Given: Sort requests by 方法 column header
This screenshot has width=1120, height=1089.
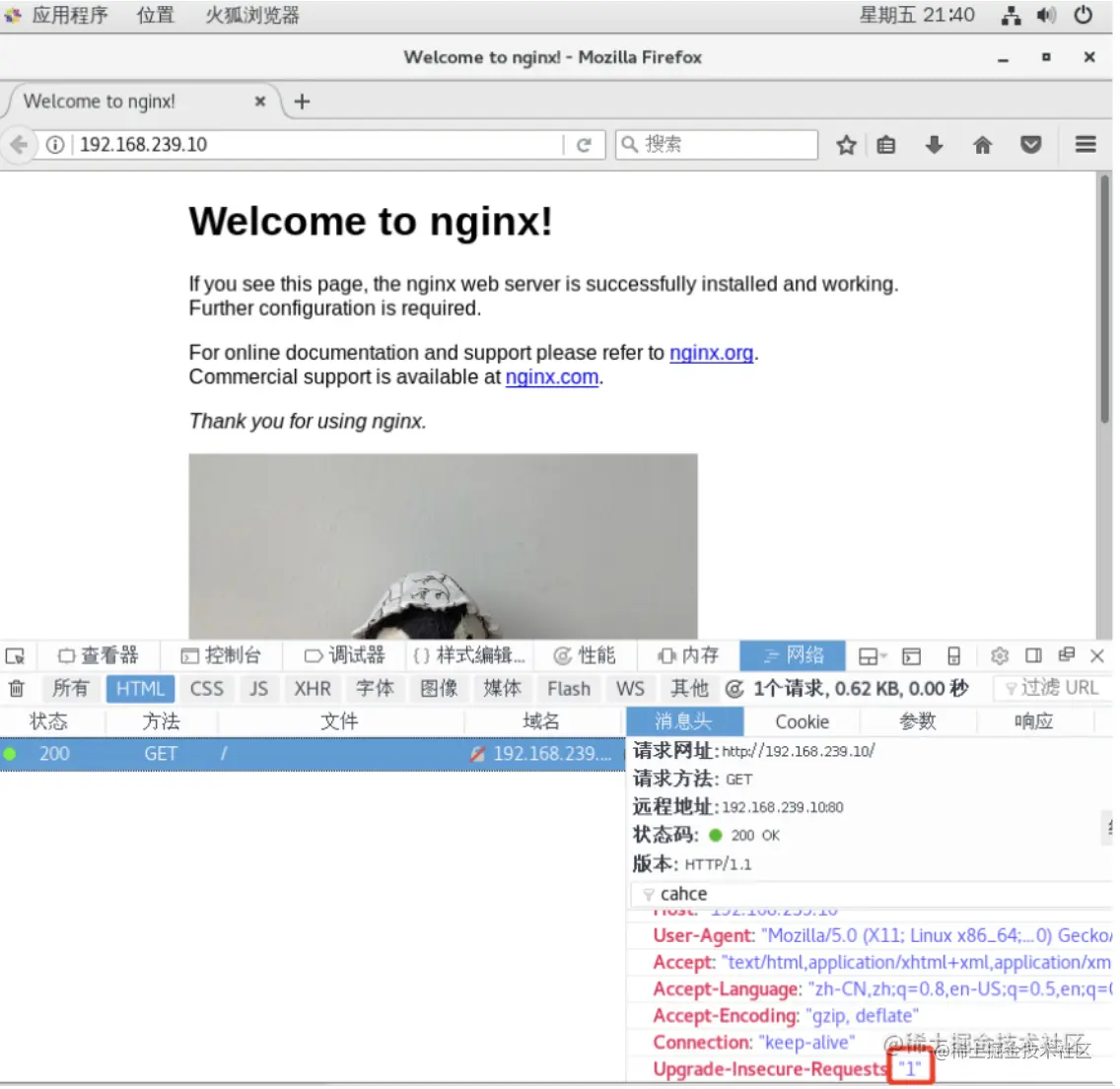Looking at the screenshot, I should tap(162, 721).
